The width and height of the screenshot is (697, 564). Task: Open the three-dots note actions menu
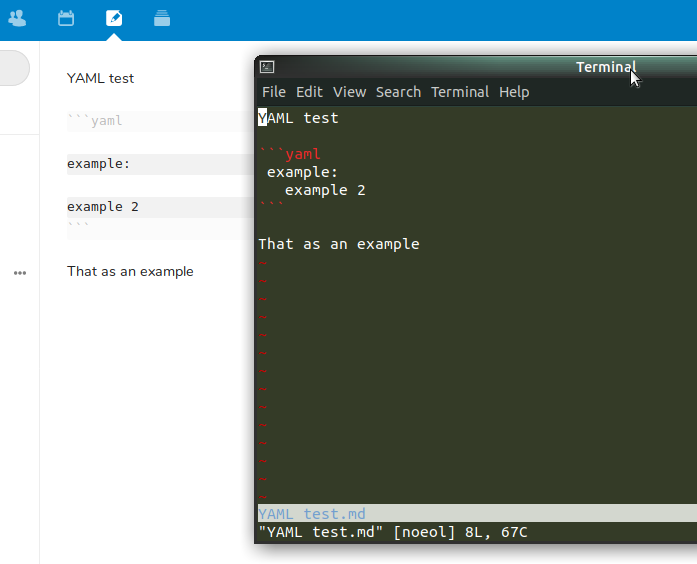[20, 273]
